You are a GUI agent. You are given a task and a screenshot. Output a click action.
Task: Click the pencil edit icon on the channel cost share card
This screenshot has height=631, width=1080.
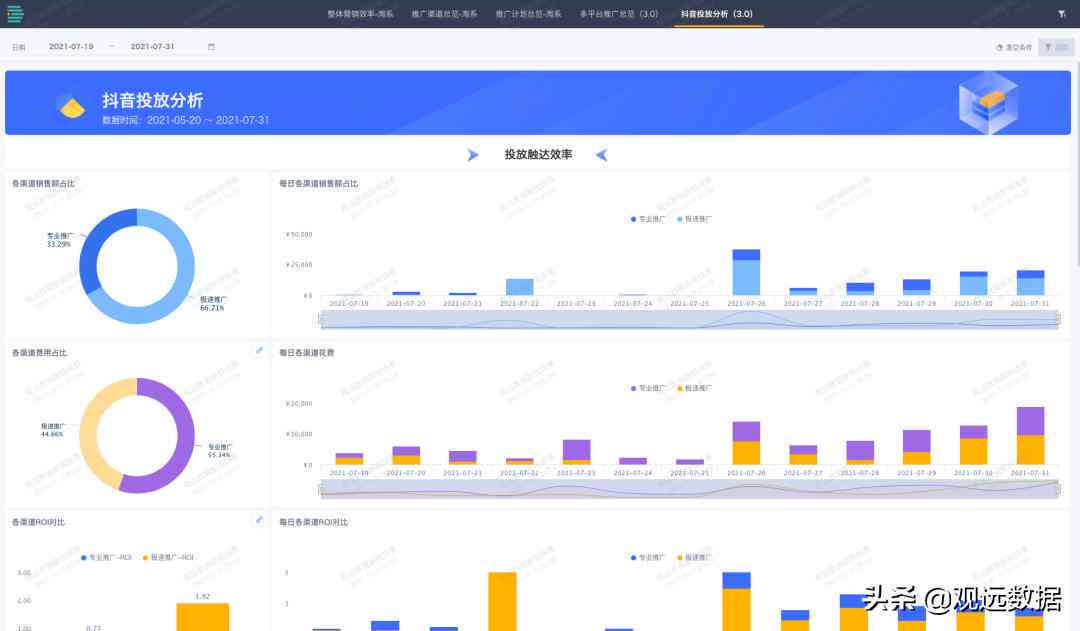coord(260,351)
